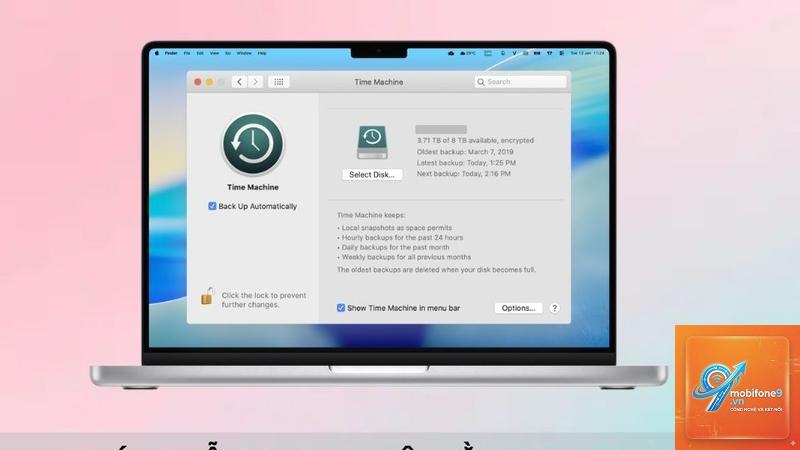800x450 pixels.
Task: Click 'Oldest backup: March 7, 2019' text
Action: (x=465, y=152)
